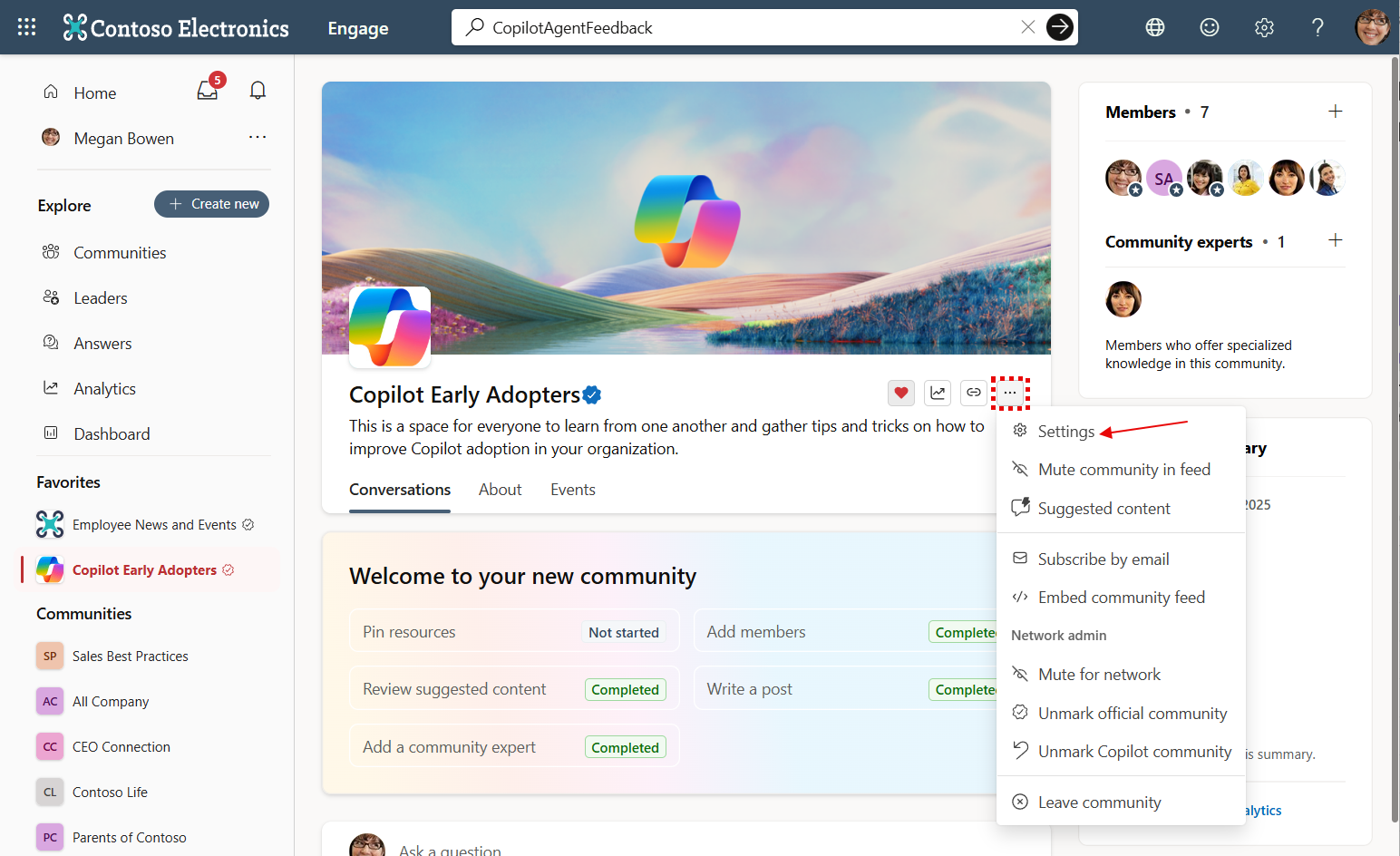Click the notification bell icon
Screen dimensions: 1400x856
pos(258,91)
